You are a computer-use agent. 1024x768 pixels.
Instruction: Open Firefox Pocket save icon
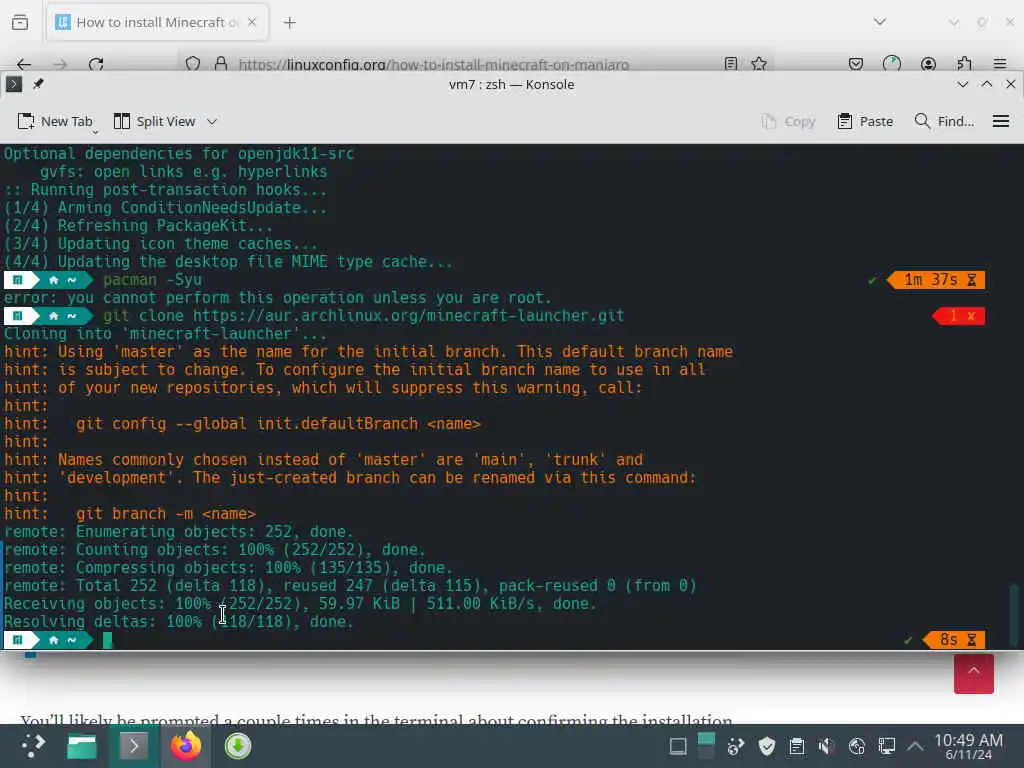click(856, 64)
